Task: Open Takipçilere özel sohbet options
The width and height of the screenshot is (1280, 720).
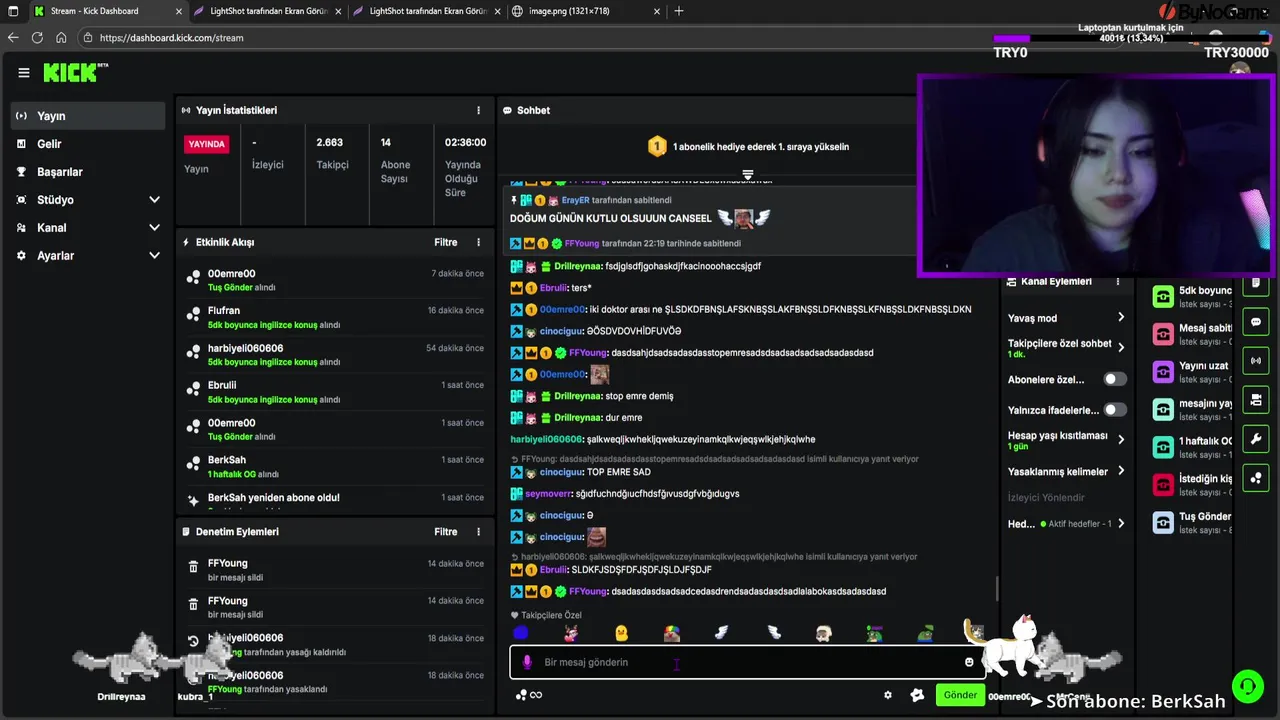Action: (x=1066, y=348)
